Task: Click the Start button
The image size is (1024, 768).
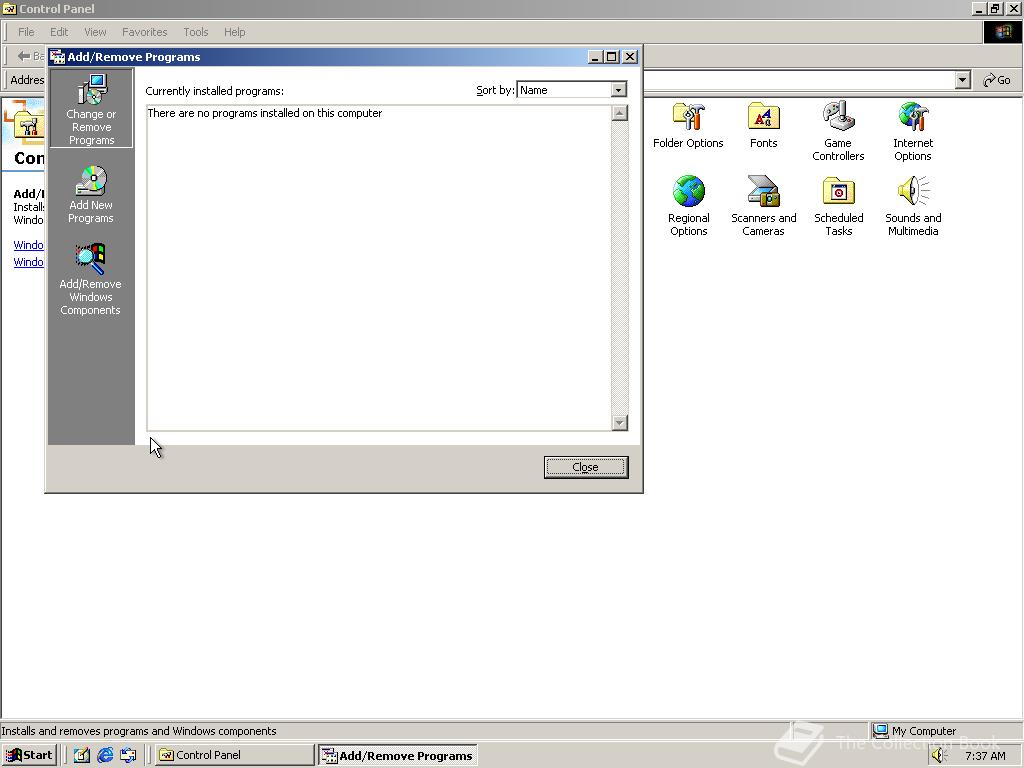Action: pos(29,755)
